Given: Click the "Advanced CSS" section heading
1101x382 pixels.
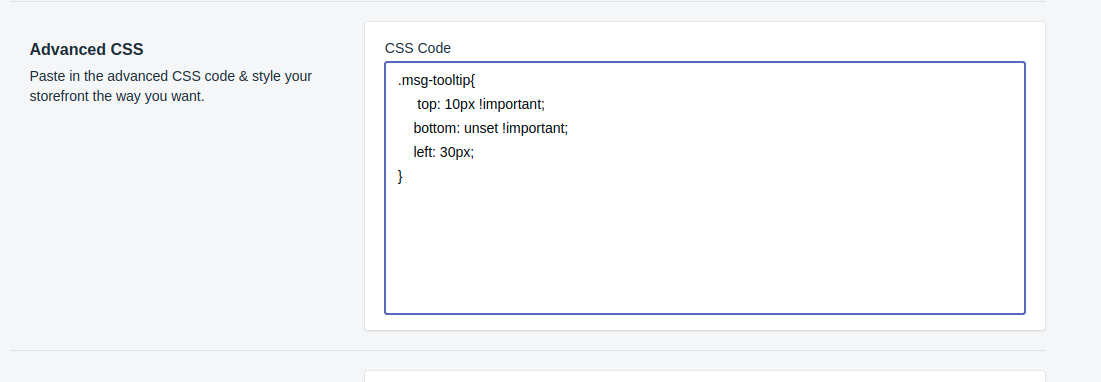Looking at the screenshot, I should (x=86, y=50).
